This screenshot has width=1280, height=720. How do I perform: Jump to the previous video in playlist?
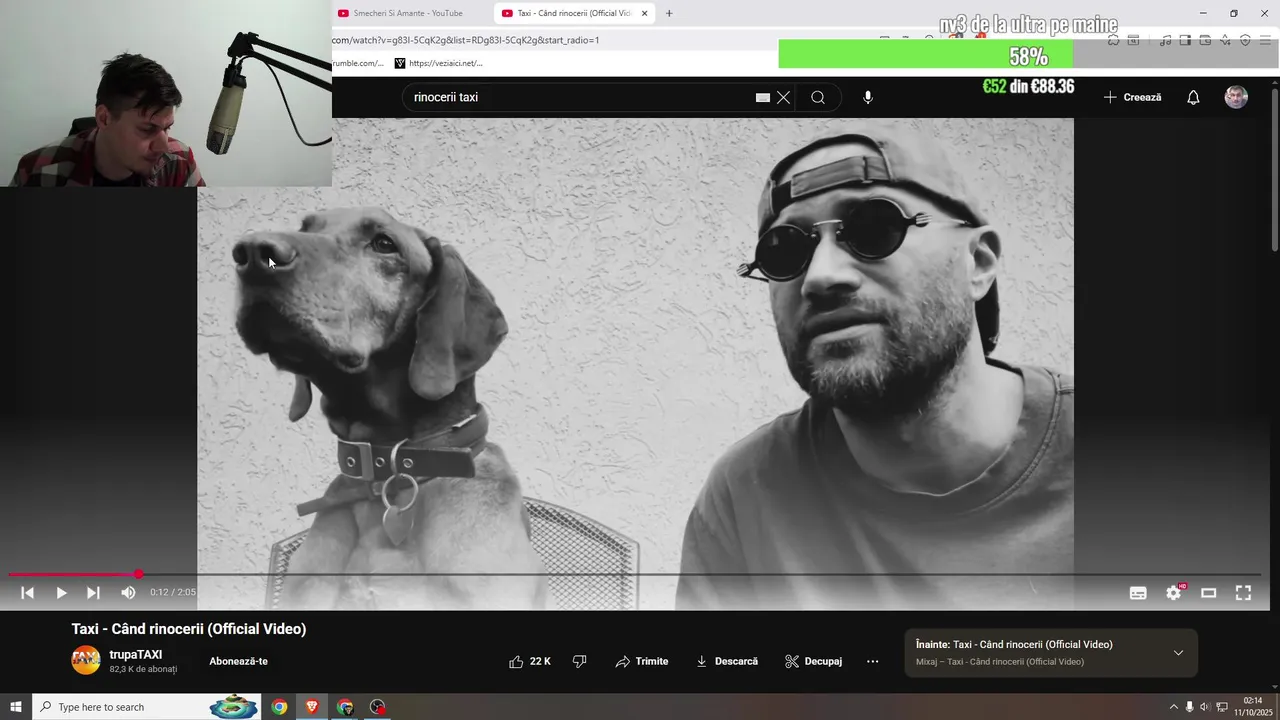coord(27,593)
